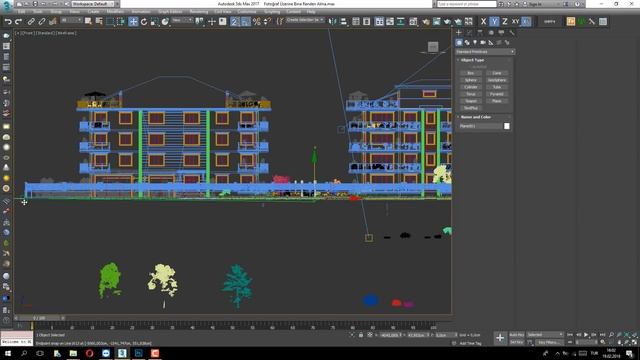The image size is (640, 360).
Task: Open the reference coordinate system dropdown
Action: [x=182, y=20]
